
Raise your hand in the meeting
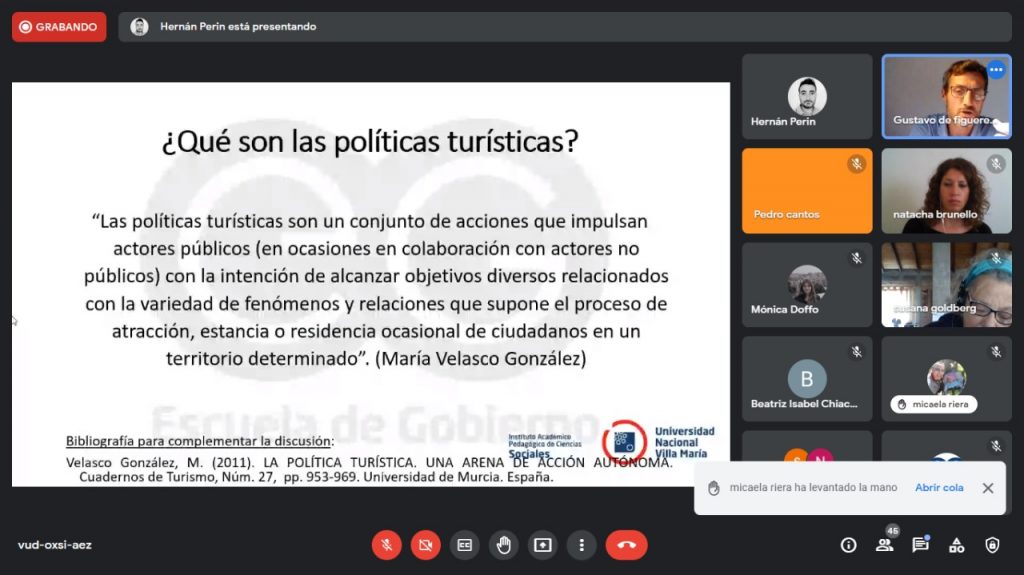[x=503, y=545]
